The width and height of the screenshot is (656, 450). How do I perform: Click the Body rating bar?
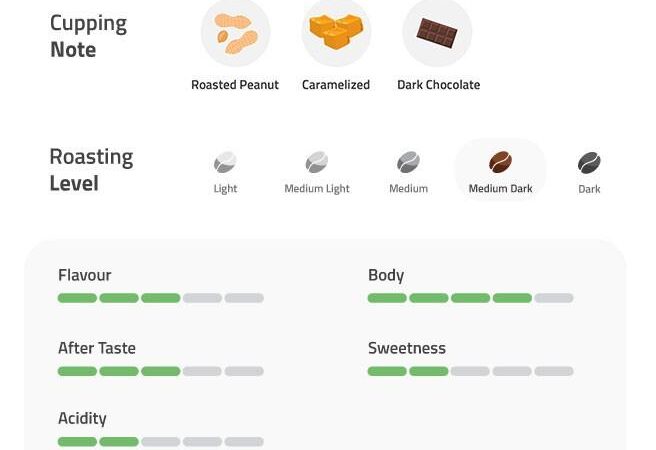(x=470, y=298)
